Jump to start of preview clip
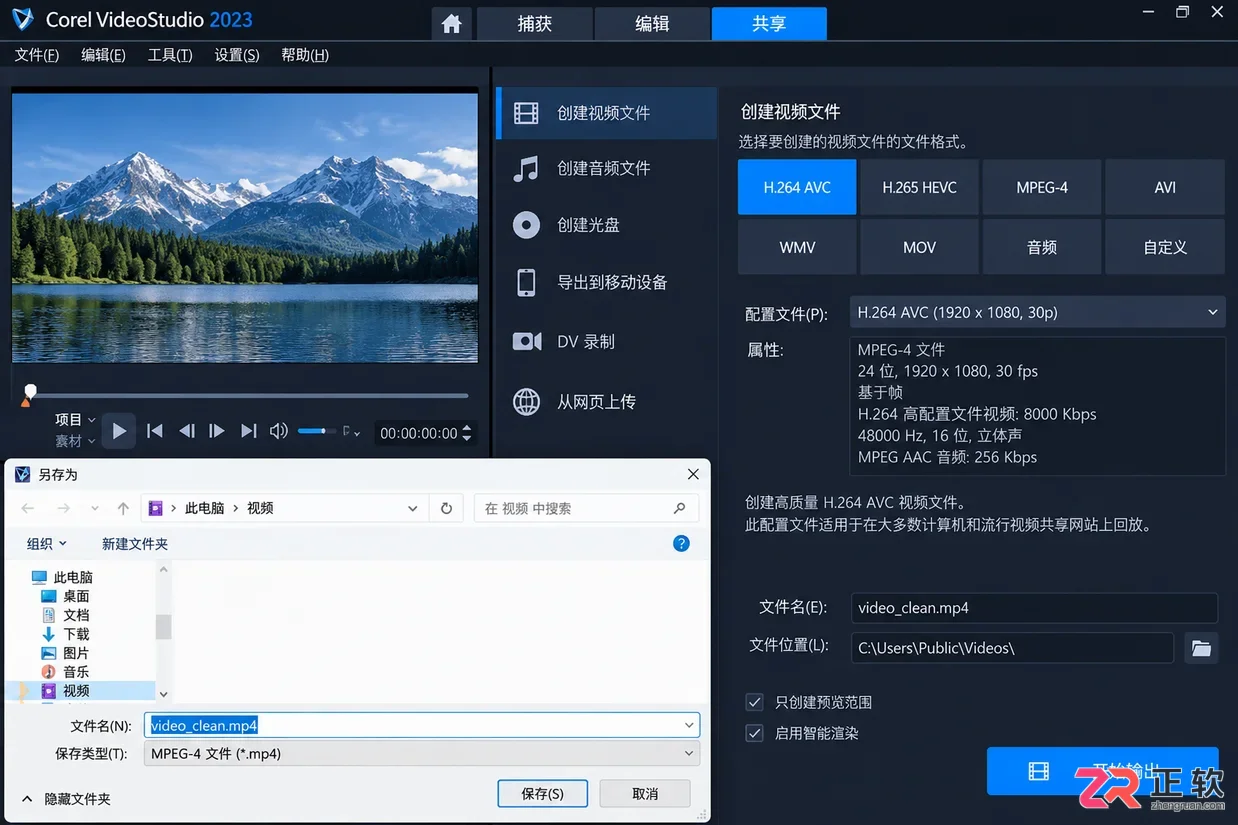Viewport: 1238px width, 825px height. pos(154,431)
